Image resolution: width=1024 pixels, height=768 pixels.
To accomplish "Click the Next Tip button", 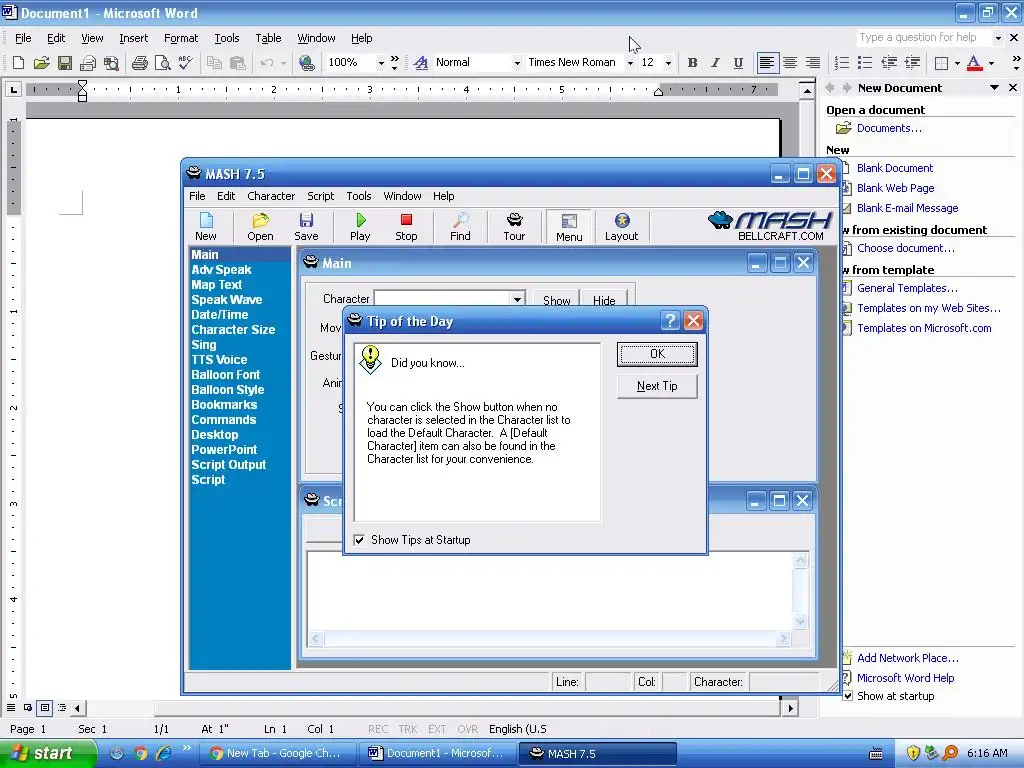I will click(x=657, y=386).
